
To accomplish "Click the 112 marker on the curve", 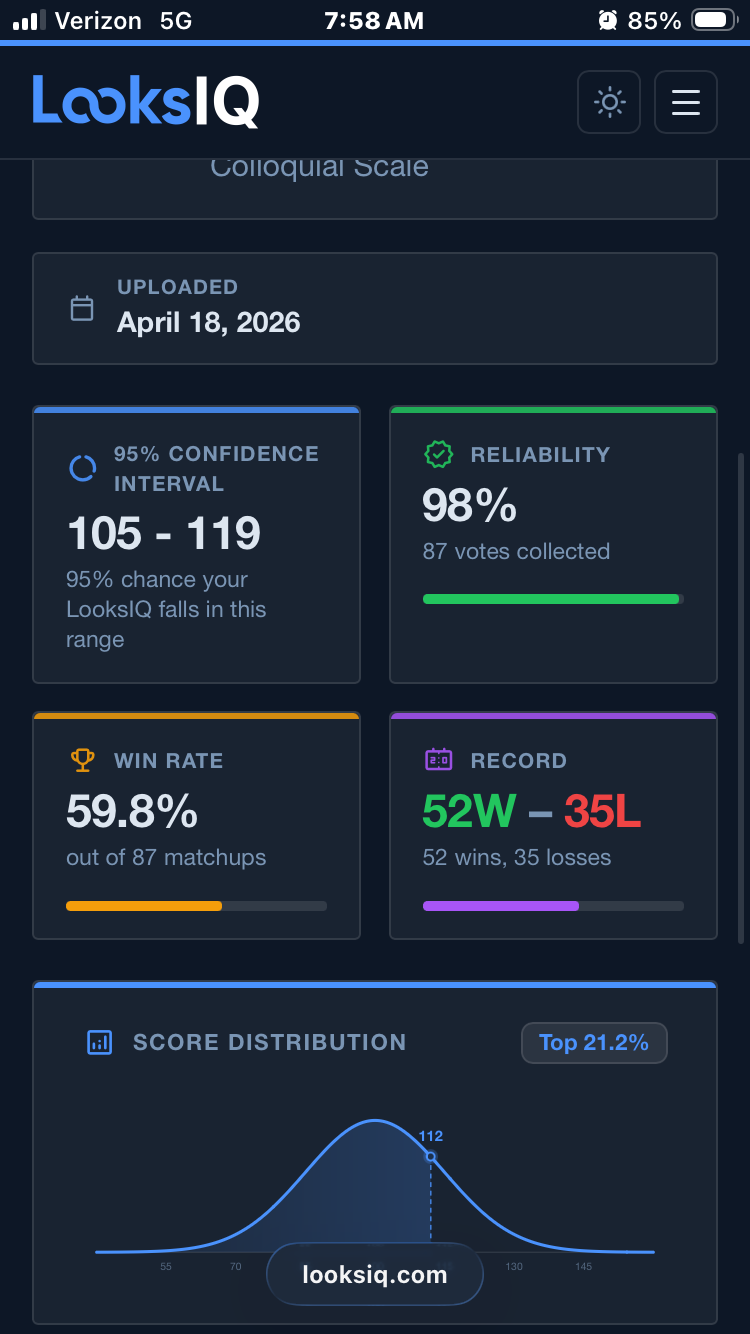I will [431, 1155].
